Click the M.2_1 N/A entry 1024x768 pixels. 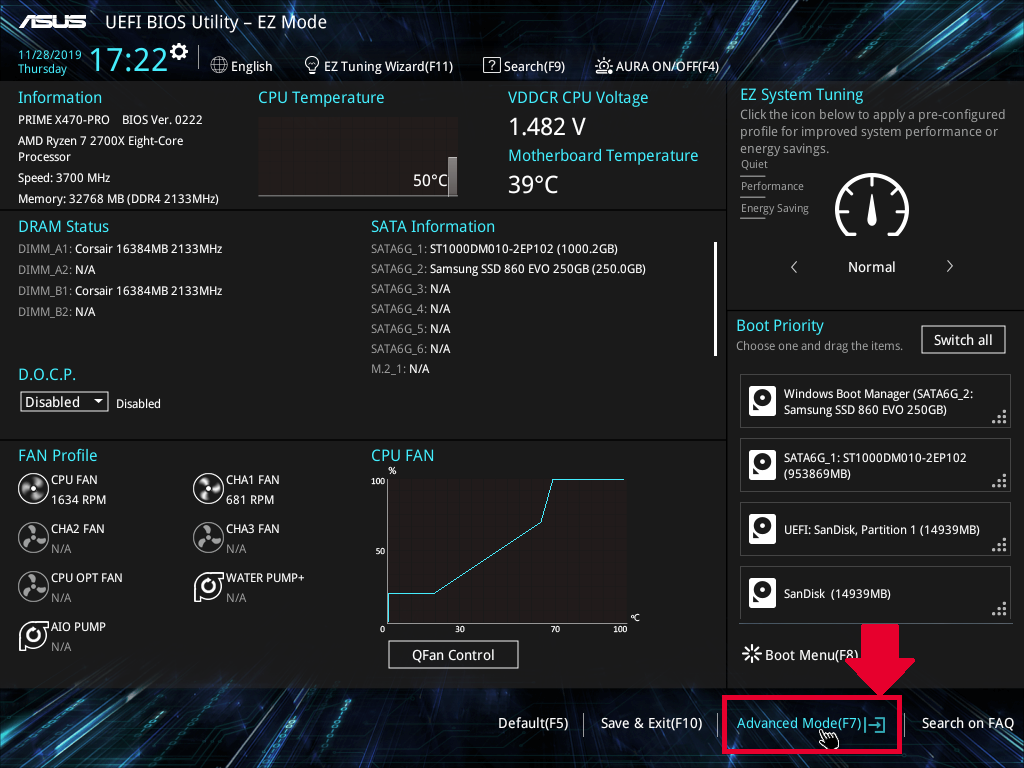pos(400,369)
